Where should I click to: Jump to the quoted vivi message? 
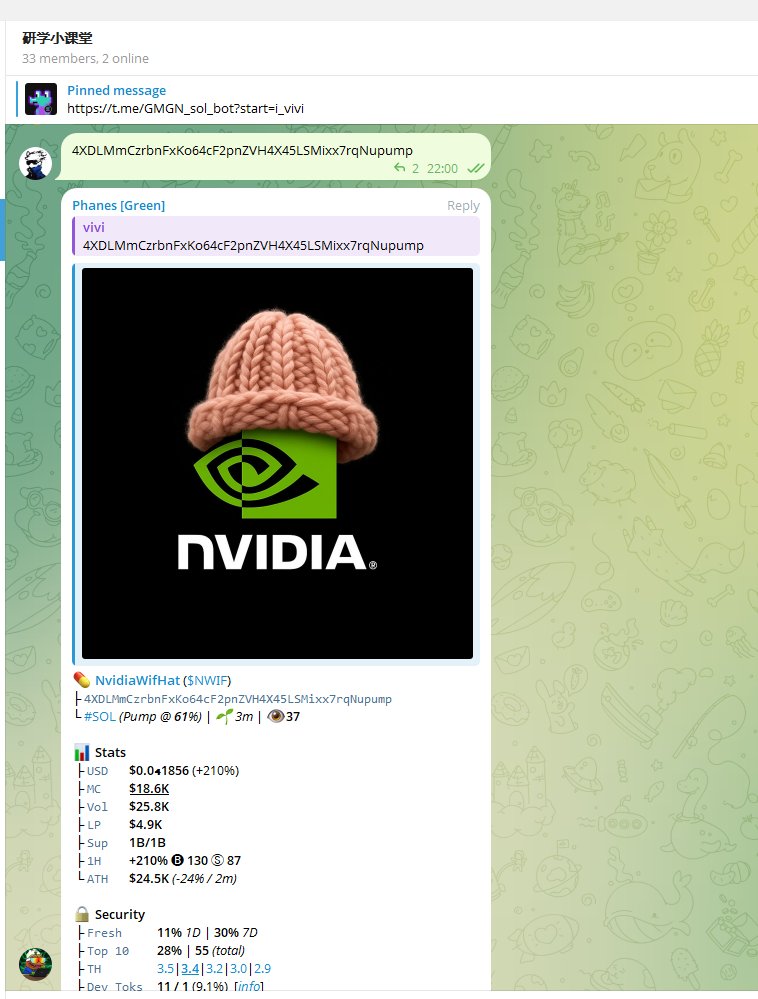[276, 236]
